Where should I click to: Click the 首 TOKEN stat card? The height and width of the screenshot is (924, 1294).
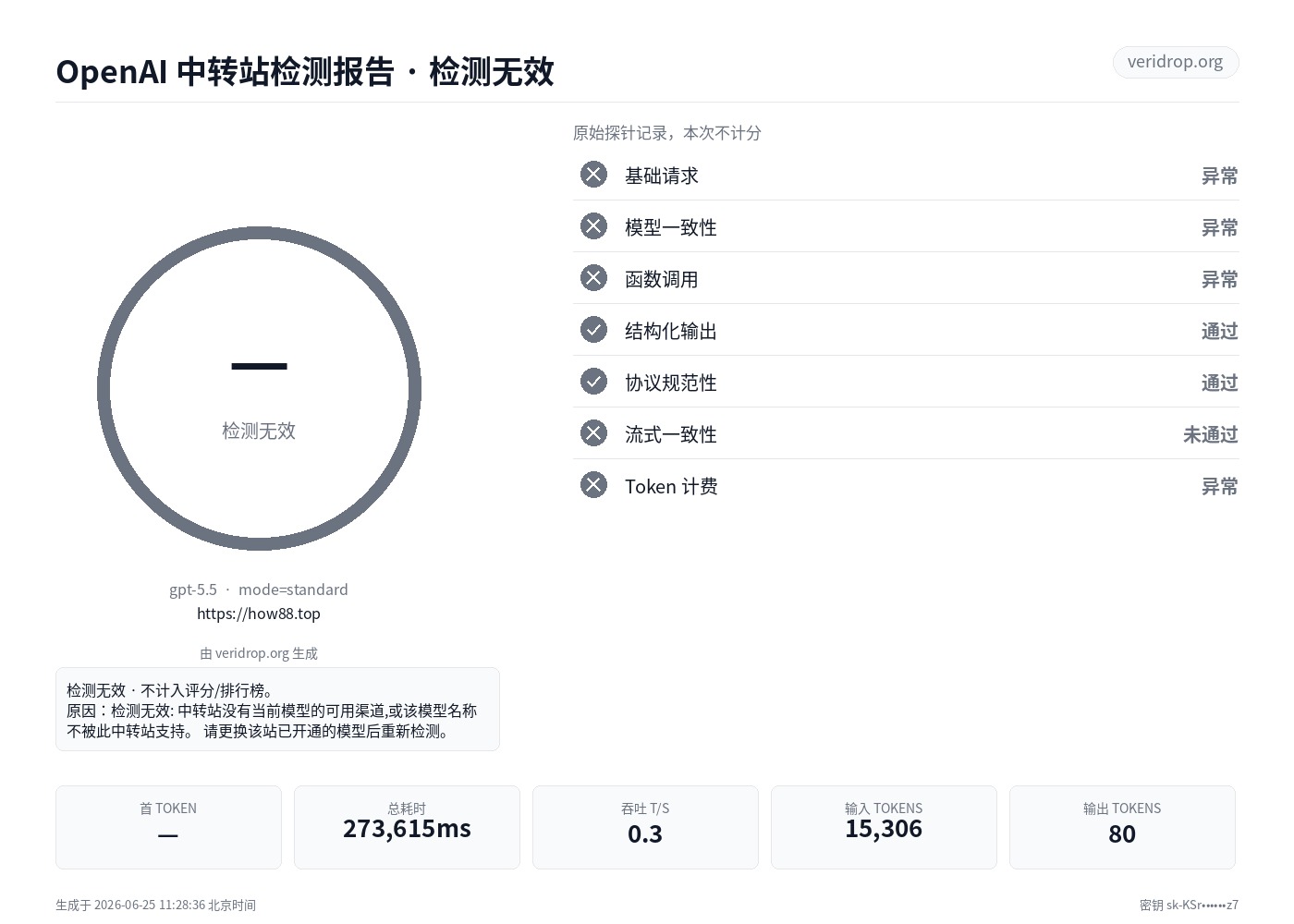click(x=168, y=827)
